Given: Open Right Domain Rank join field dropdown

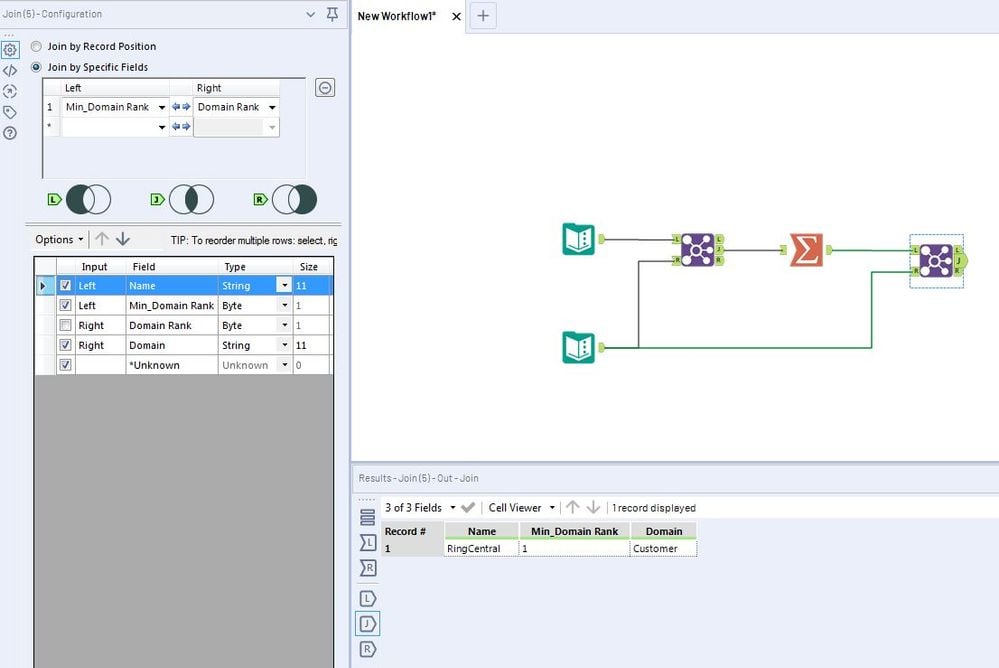Looking at the screenshot, I should (272, 107).
